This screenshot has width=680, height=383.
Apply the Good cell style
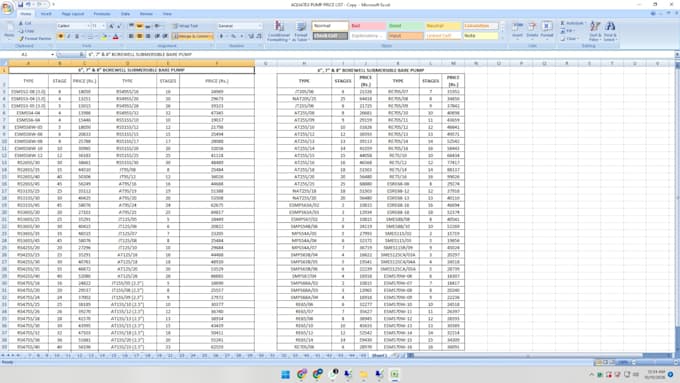point(405,26)
